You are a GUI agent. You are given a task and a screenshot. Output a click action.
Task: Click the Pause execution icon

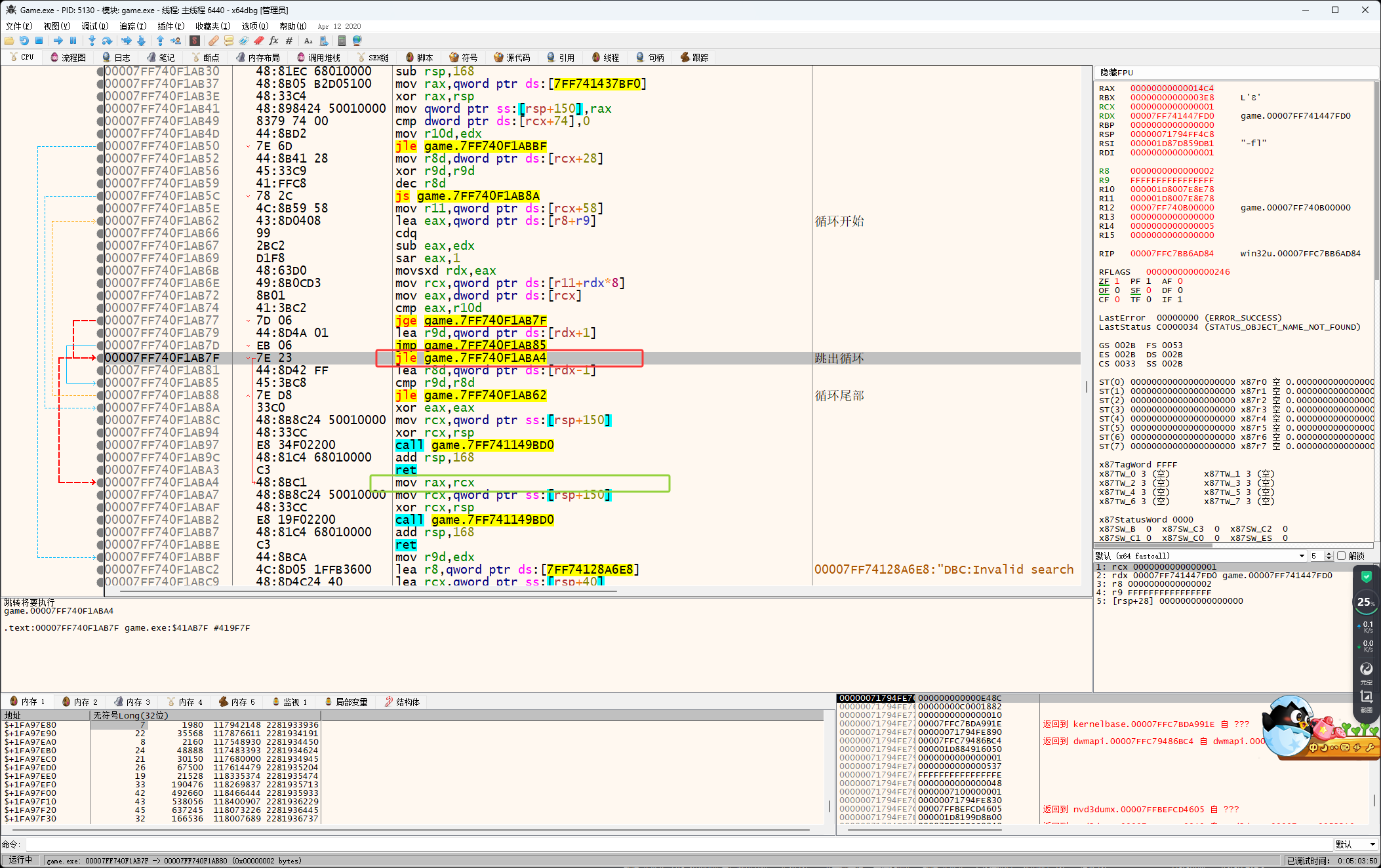[73, 41]
